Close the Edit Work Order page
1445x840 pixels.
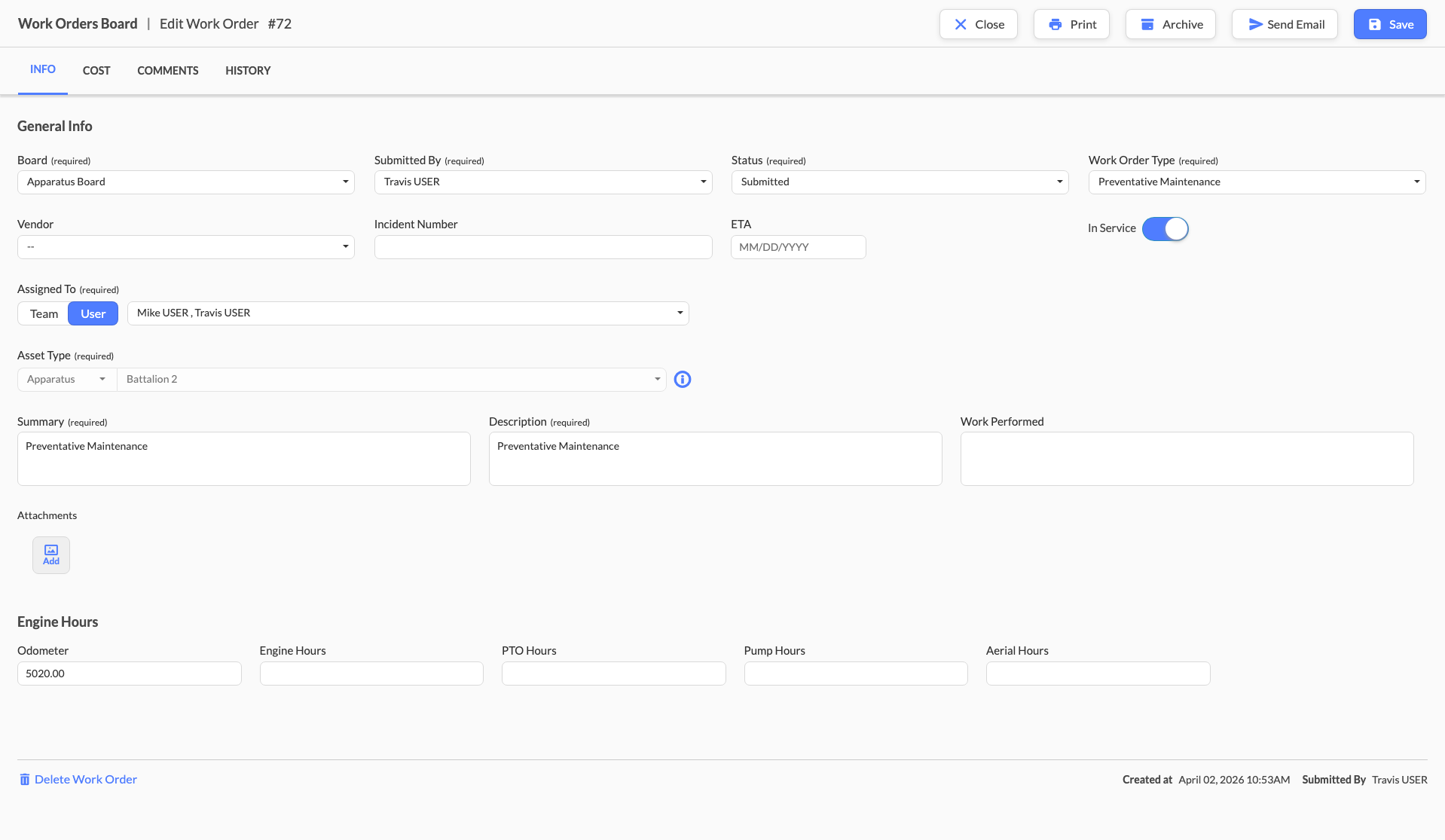tap(979, 24)
